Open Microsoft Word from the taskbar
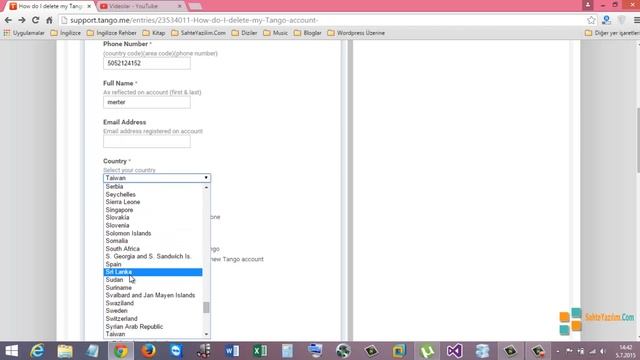The image size is (640, 360). [x=232, y=351]
